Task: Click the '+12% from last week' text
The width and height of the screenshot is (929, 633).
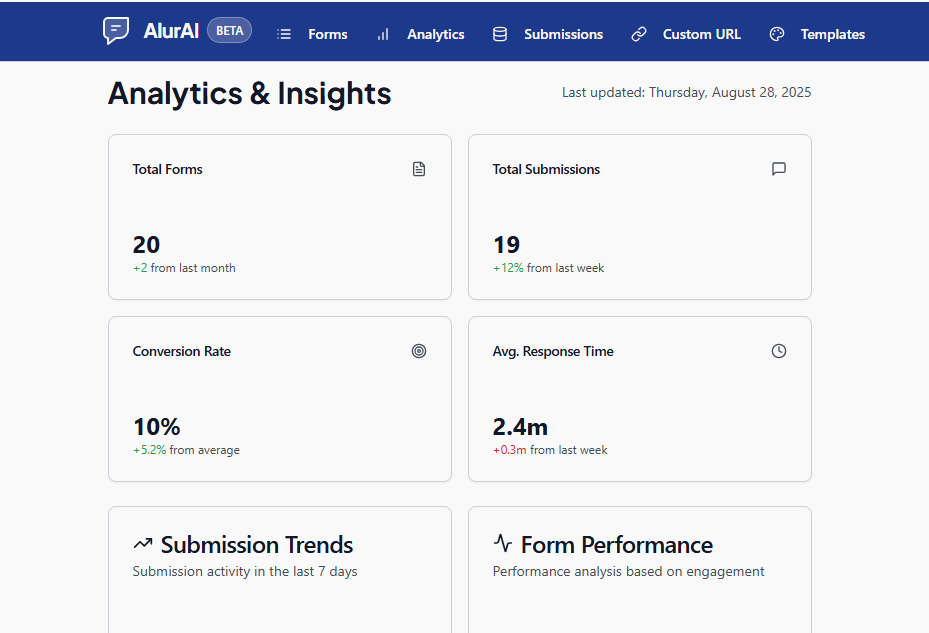Action: tap(549, 268)
